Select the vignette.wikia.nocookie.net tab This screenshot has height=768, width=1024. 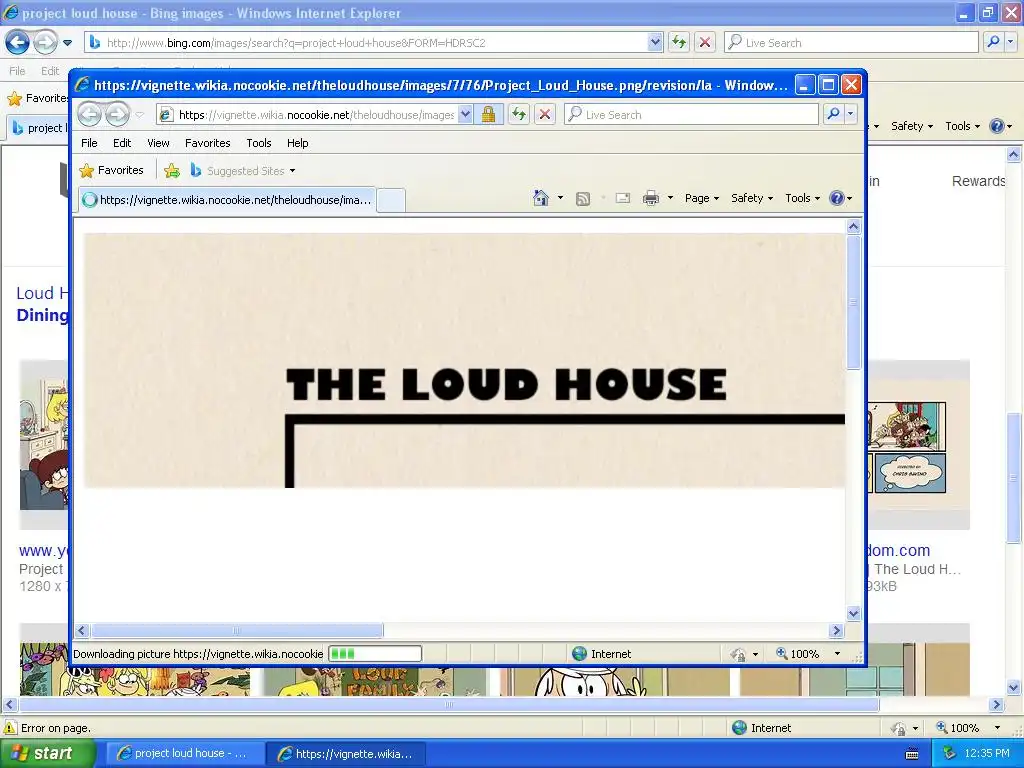227,200
